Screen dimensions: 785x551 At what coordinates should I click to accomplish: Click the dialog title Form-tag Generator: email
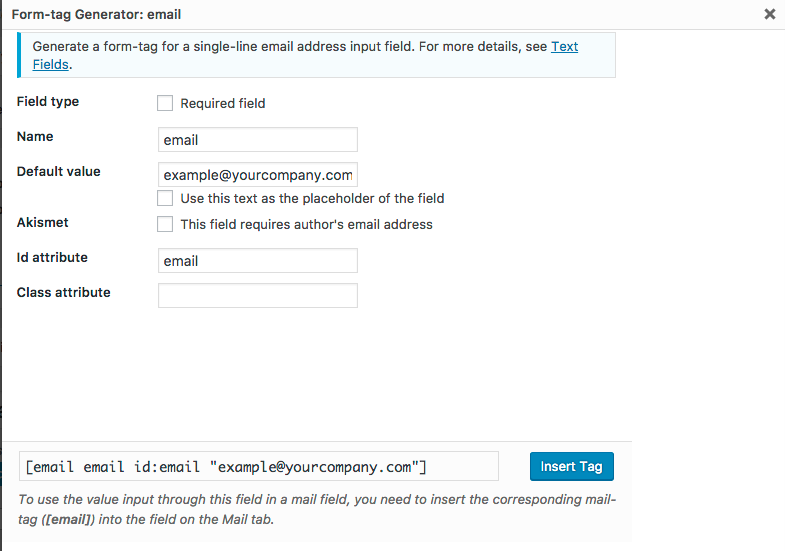96,15
